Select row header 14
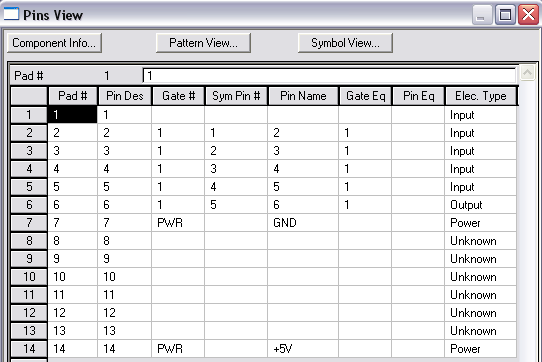 point(29,349)
